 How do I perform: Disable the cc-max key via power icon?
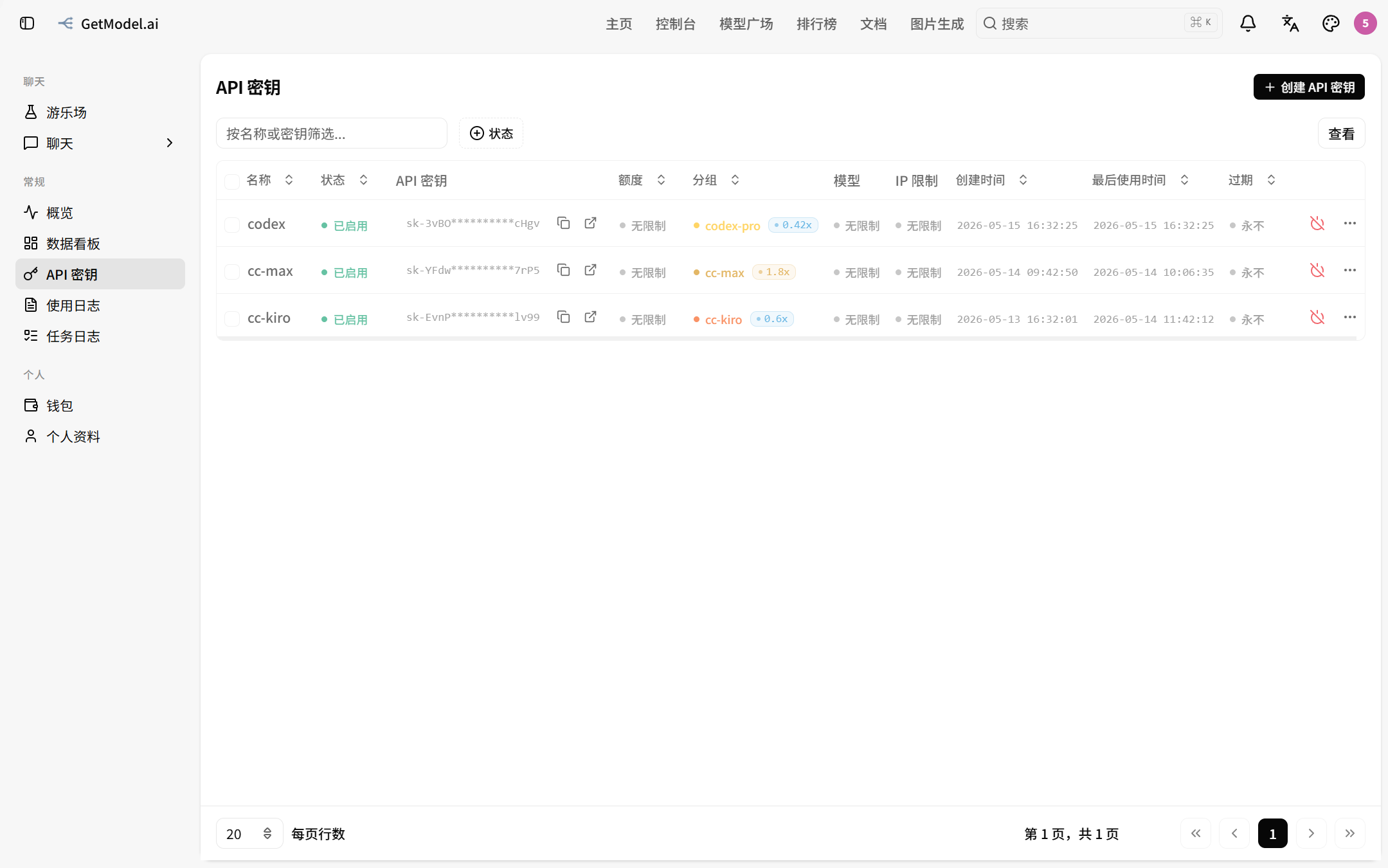(x=1317, y=270)
